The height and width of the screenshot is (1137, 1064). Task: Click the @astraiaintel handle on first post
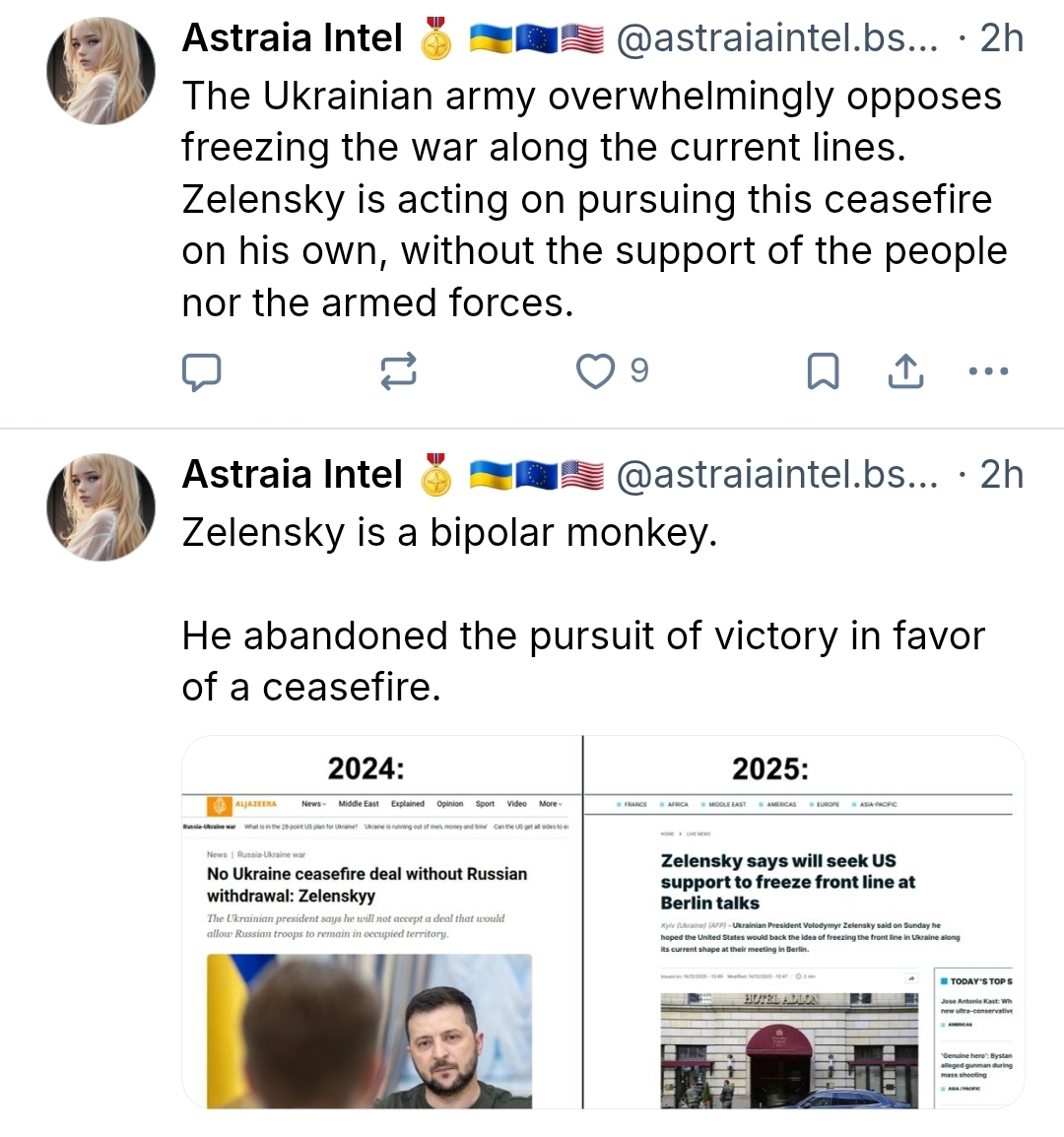coord(776,38)
